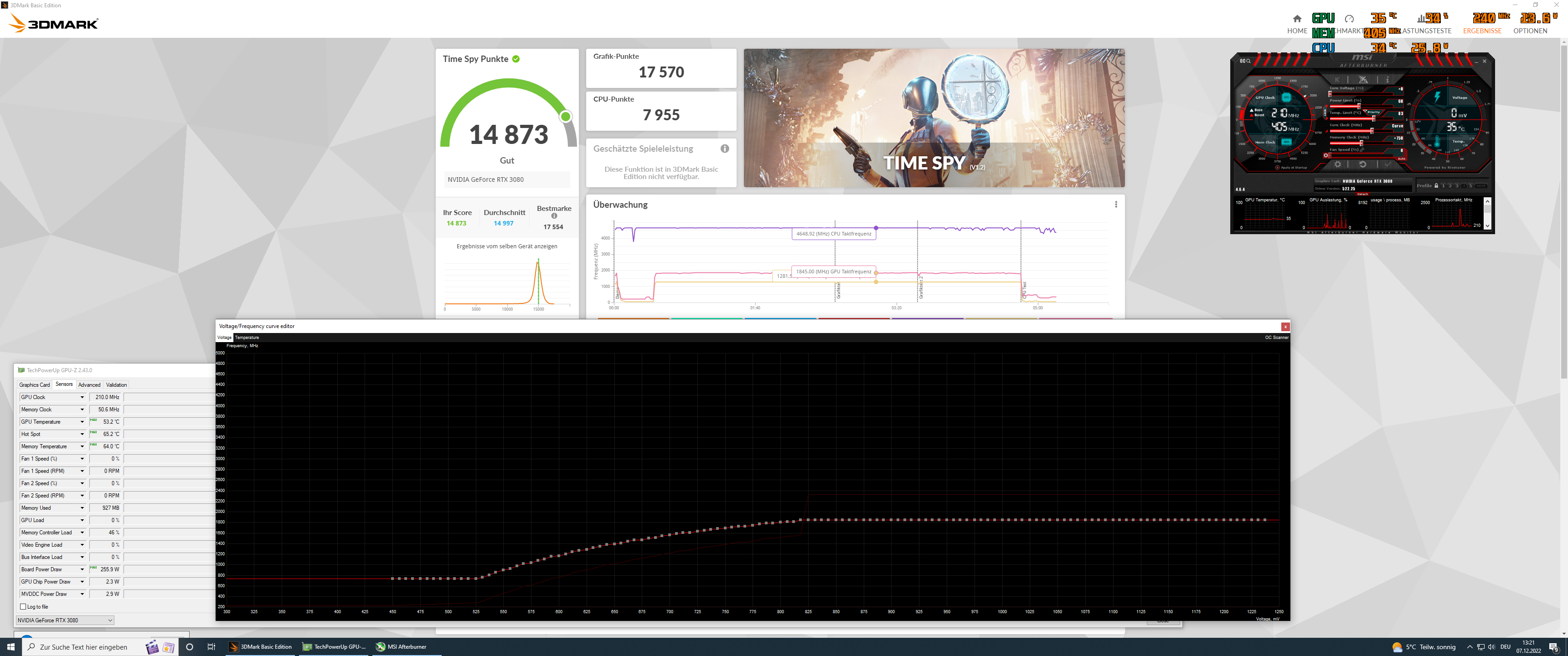Open Kombustor 'K' icon in Afterburner

click(1337, 80)
